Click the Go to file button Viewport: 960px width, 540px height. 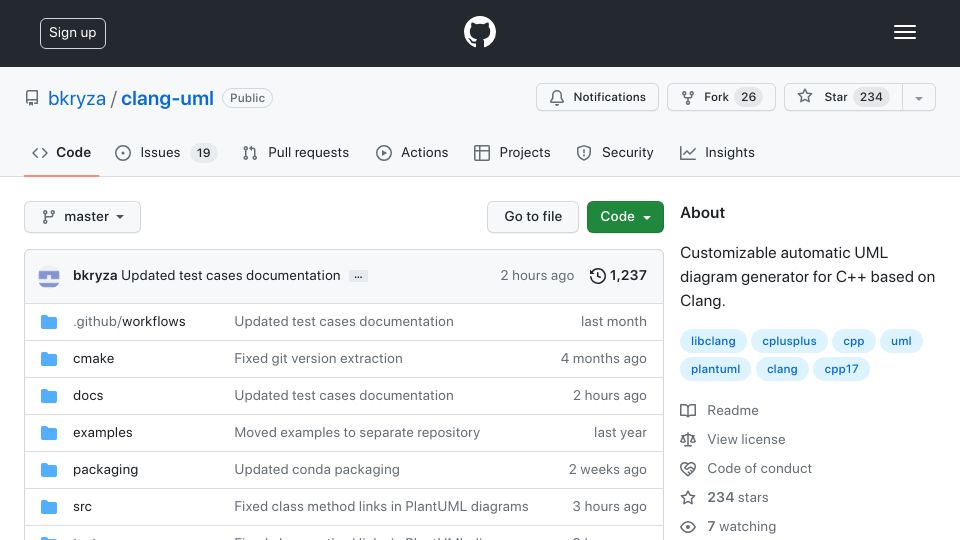pyautogui.click(x=533, y=217)
